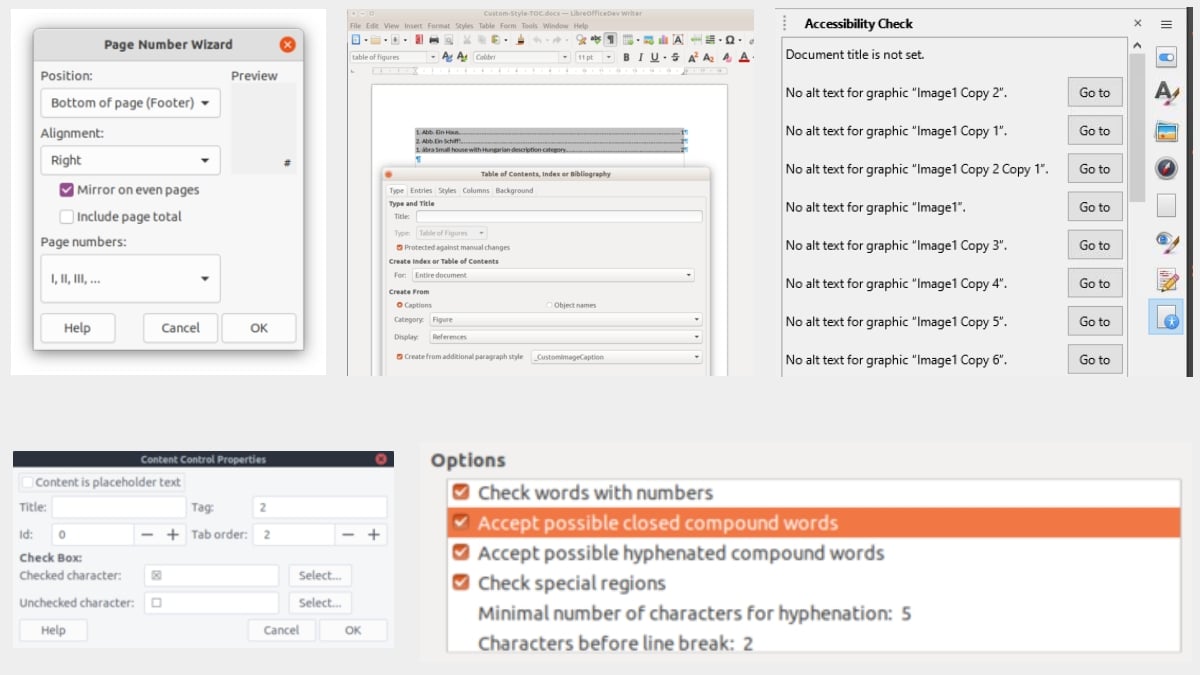Click the Accessibility Check sidebar icon
Image resolution: width=1200 pixels, height=675 pixels.
tap(1166, 317)
